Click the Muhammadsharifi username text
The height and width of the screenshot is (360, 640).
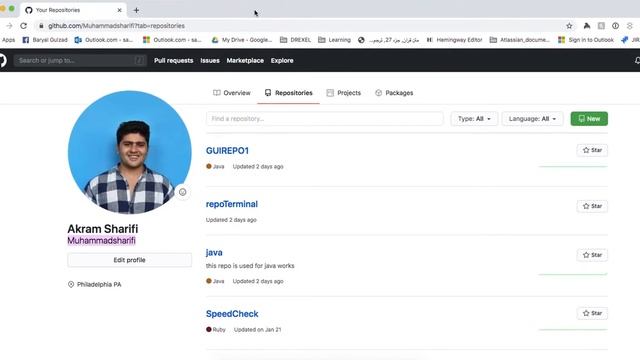pos(101,240)
